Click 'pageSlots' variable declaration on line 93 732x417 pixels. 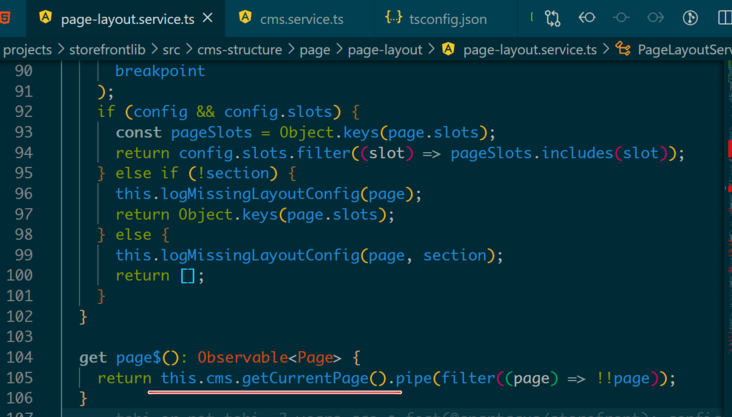(x=211, y=133)
